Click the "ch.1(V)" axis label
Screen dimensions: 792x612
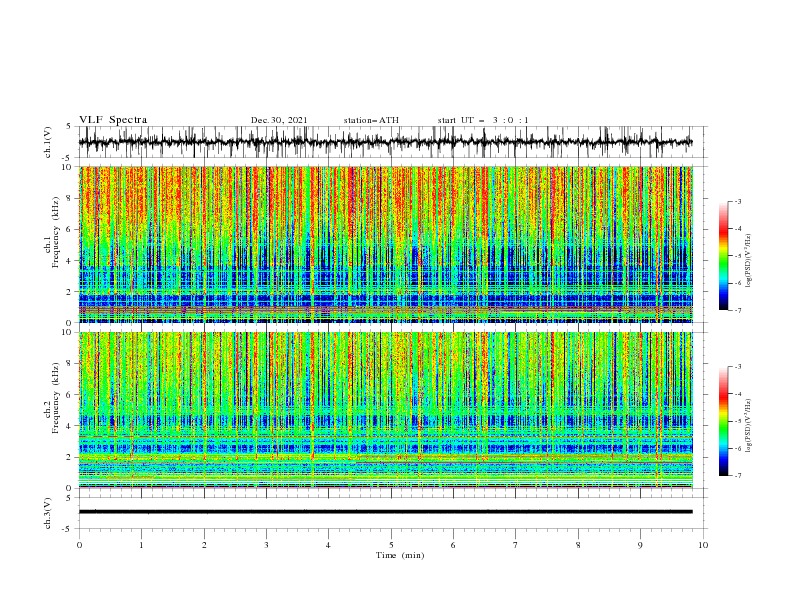coord(48,142)
